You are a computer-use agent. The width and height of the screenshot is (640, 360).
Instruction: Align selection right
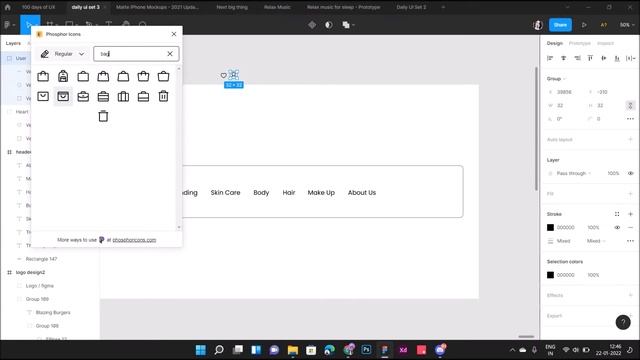pyautogui.click(x=577, y=58)
